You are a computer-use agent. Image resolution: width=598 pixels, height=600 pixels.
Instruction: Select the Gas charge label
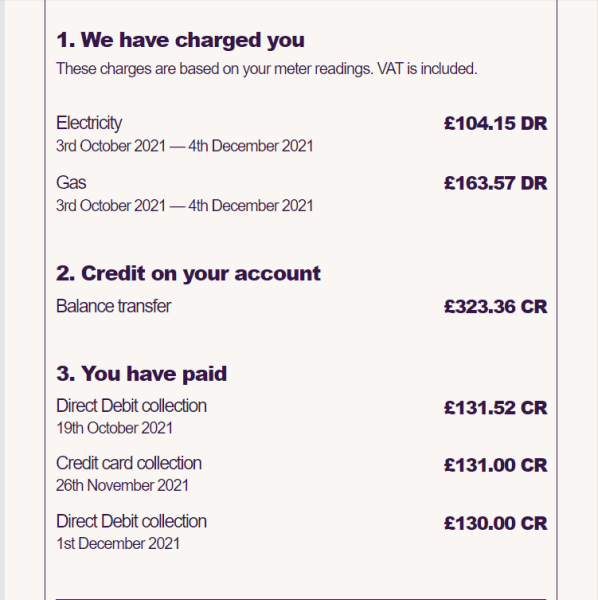point(71,183)
